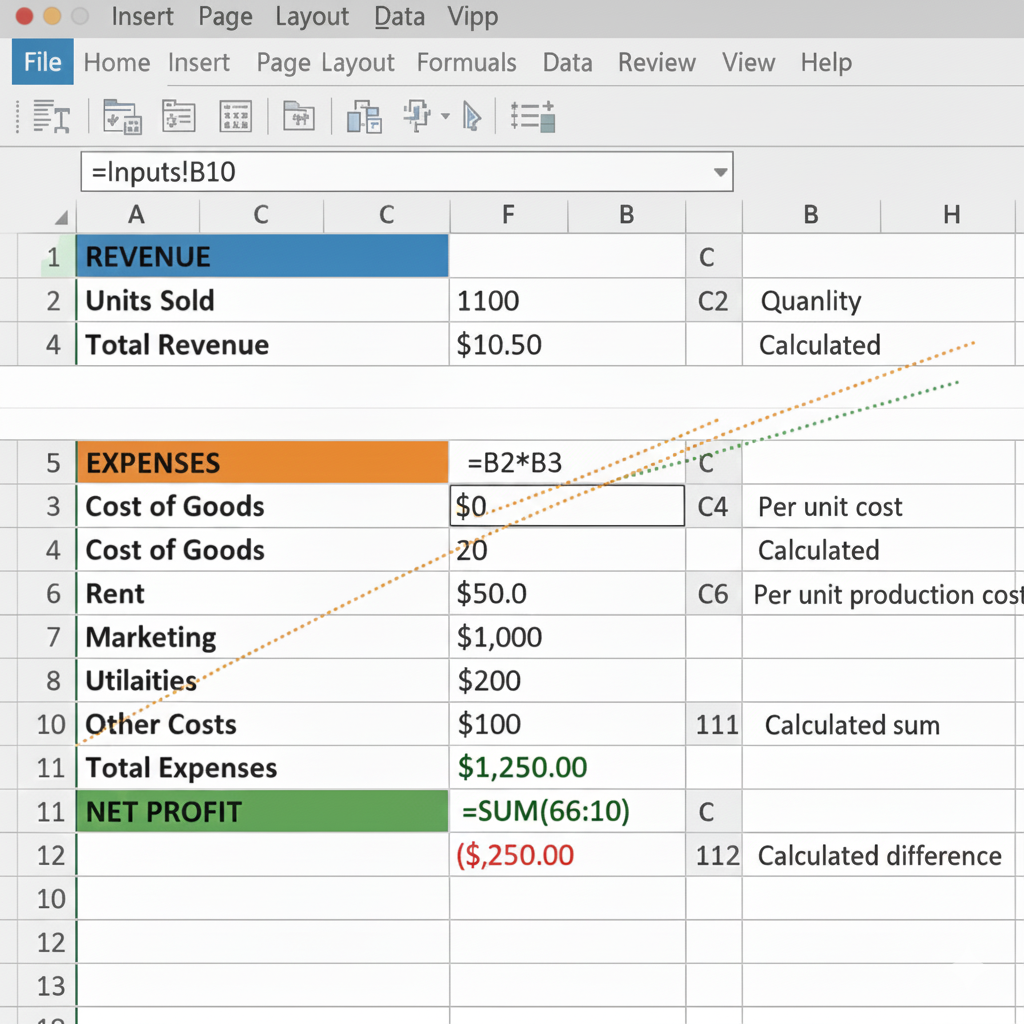
Task: Open the formula bar dropdown arrow
Action: tap(719, 172)
